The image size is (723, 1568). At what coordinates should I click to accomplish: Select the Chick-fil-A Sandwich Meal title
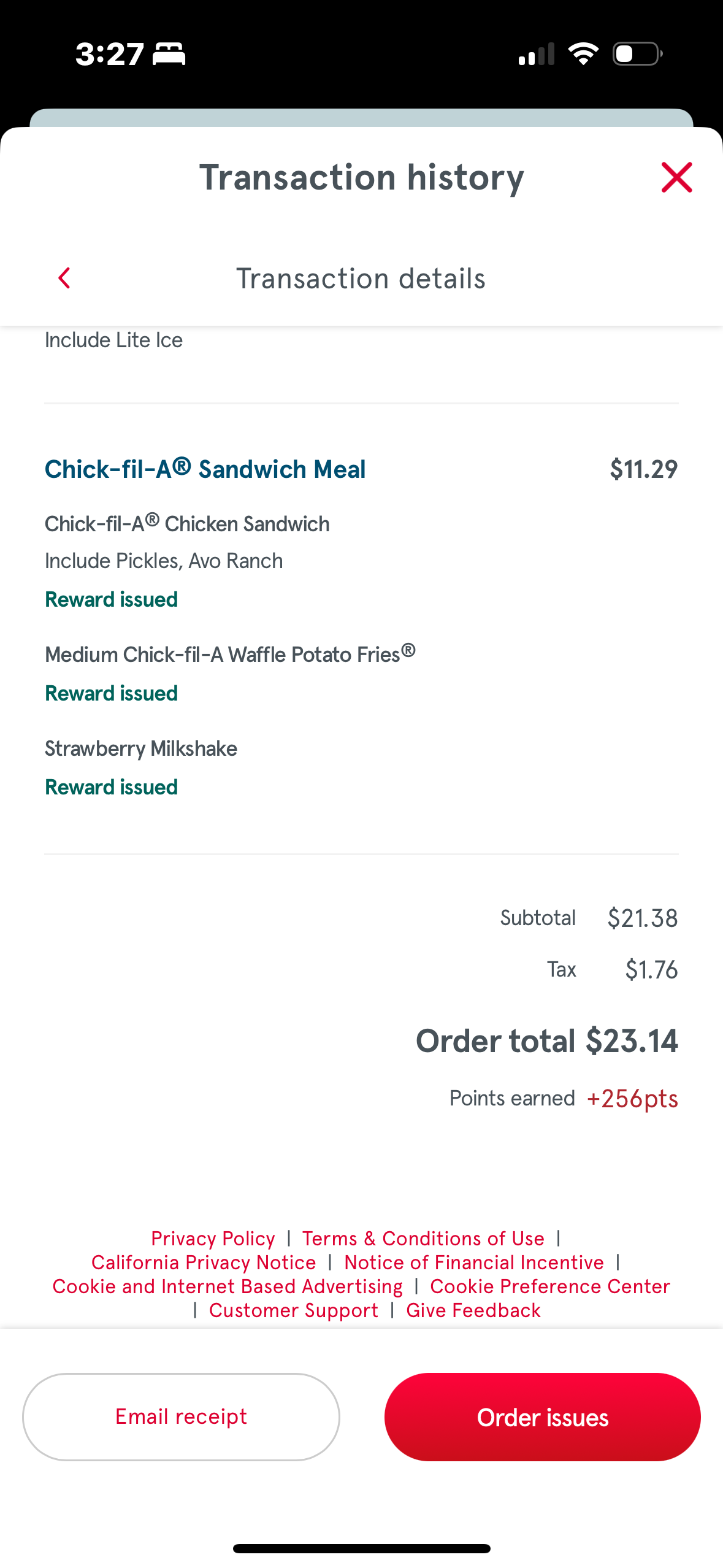[205, 469]
